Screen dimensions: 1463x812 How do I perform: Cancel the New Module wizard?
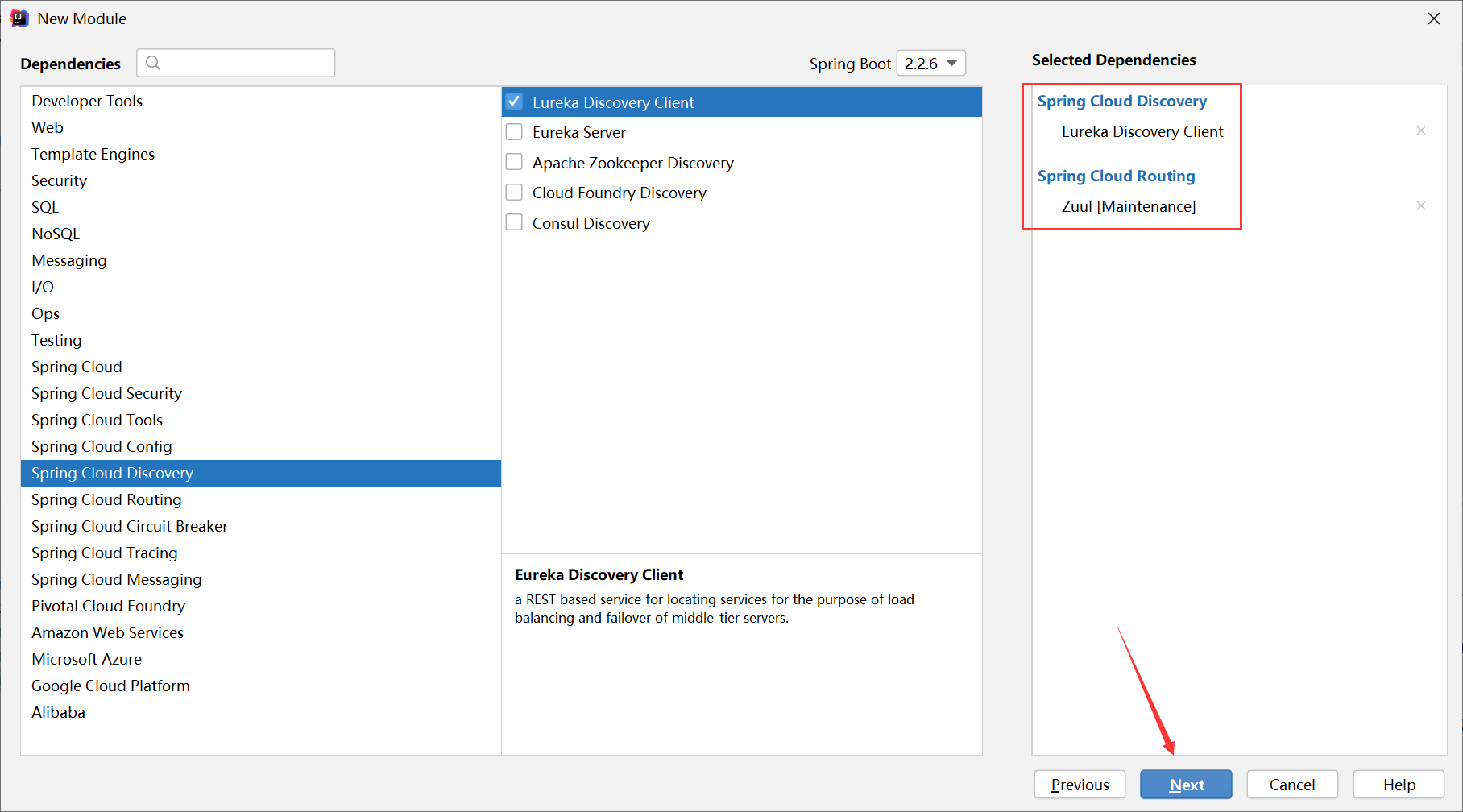pyautogui.click(x=1292, y=785)
